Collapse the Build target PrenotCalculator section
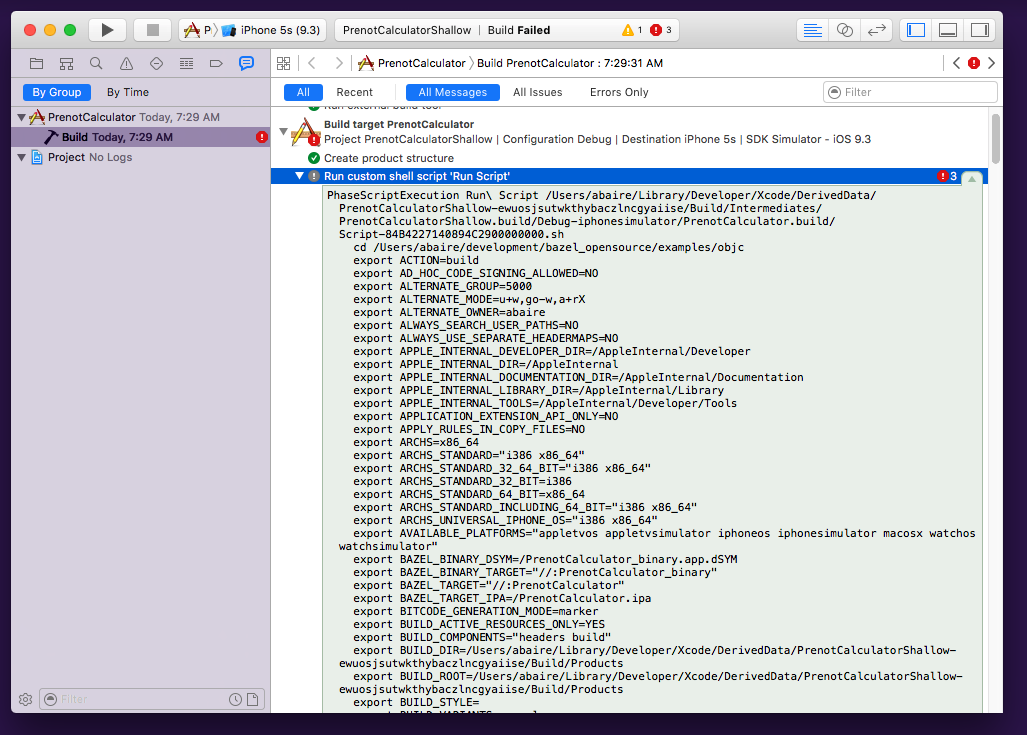 tap(284, 132)
